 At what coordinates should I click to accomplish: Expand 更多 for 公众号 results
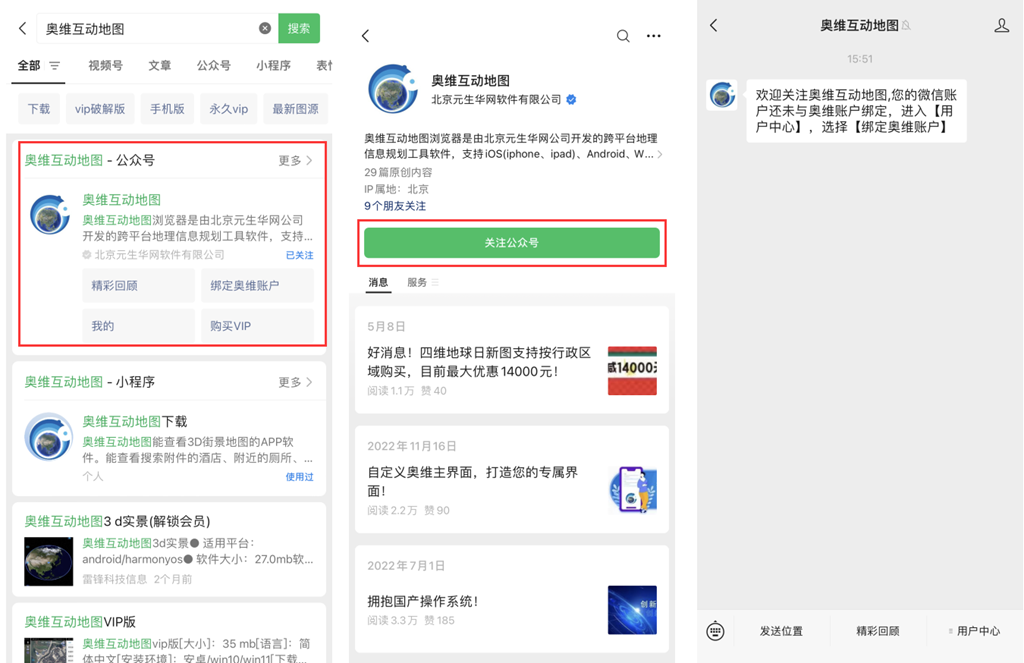coord(295,160)
